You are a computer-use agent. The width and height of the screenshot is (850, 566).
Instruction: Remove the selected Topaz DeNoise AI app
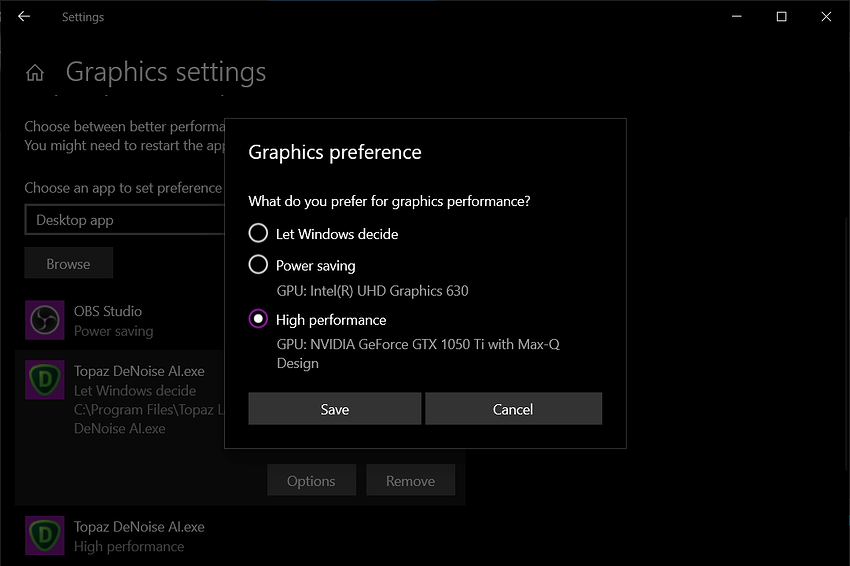(x=410, y=481)
